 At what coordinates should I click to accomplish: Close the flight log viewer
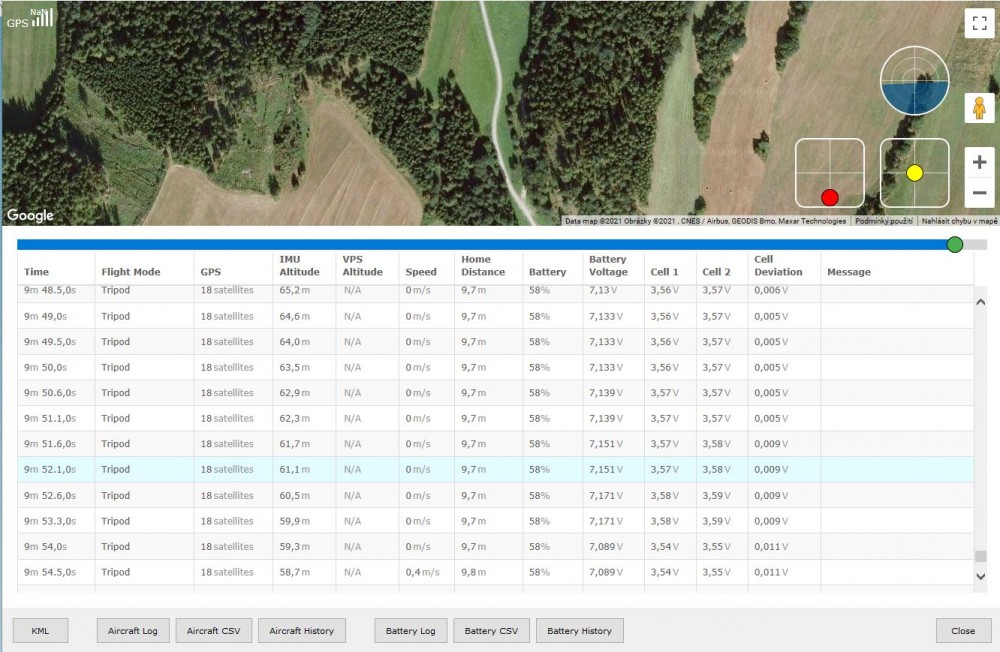[x=963, y=631]
